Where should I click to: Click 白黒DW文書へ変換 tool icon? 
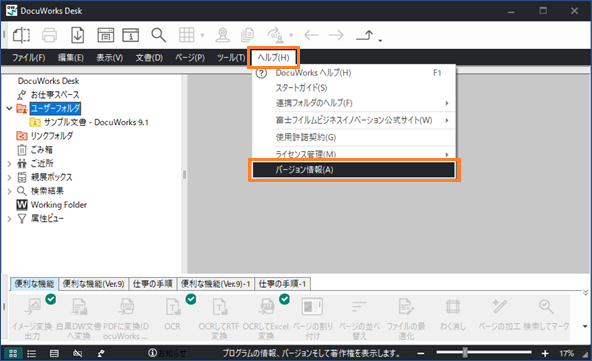pyautogui.click(x=79, y=307)
